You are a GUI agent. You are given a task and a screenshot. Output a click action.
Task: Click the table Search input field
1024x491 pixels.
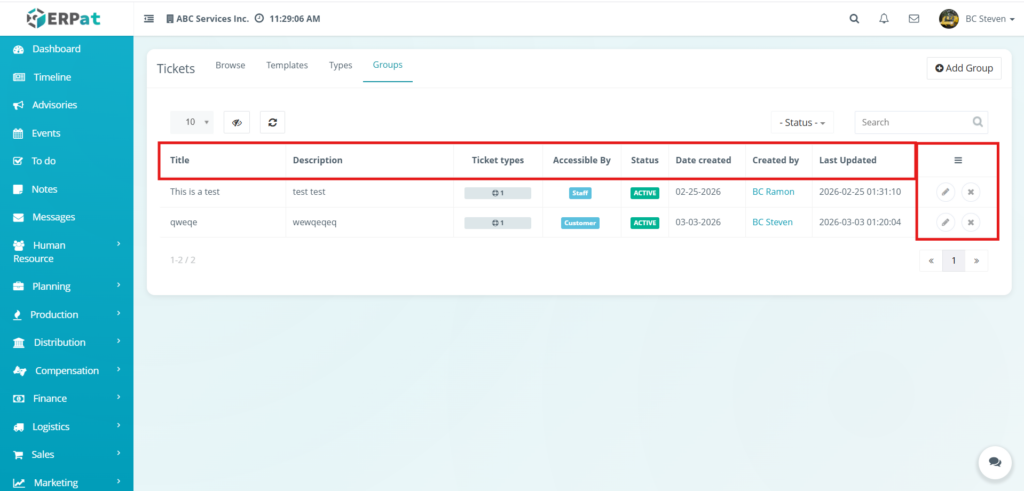[915, 122]
